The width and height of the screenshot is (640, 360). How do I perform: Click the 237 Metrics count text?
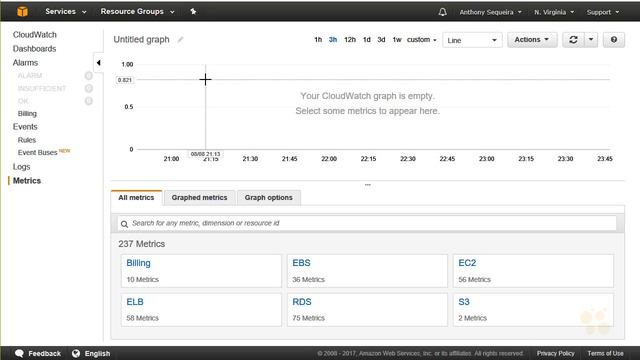pos(142,244)
